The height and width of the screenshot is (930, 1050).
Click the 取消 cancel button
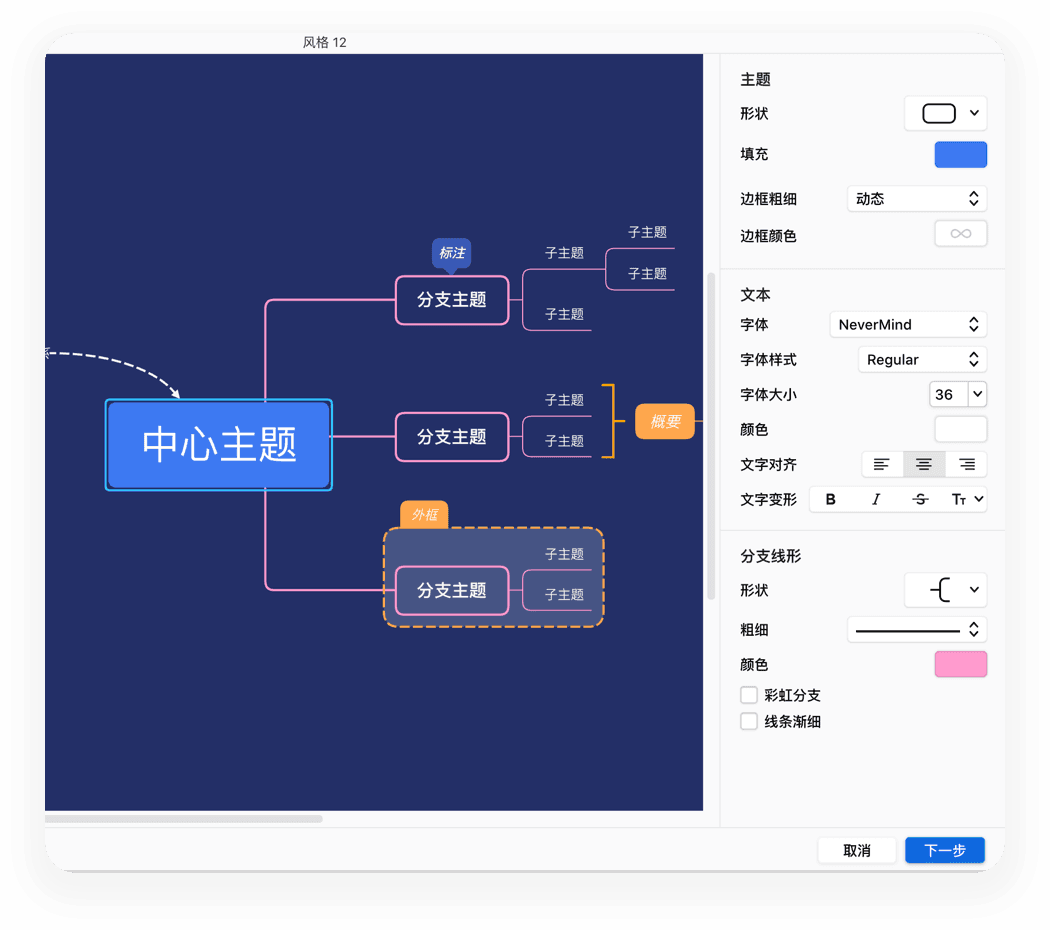[857, 850]
